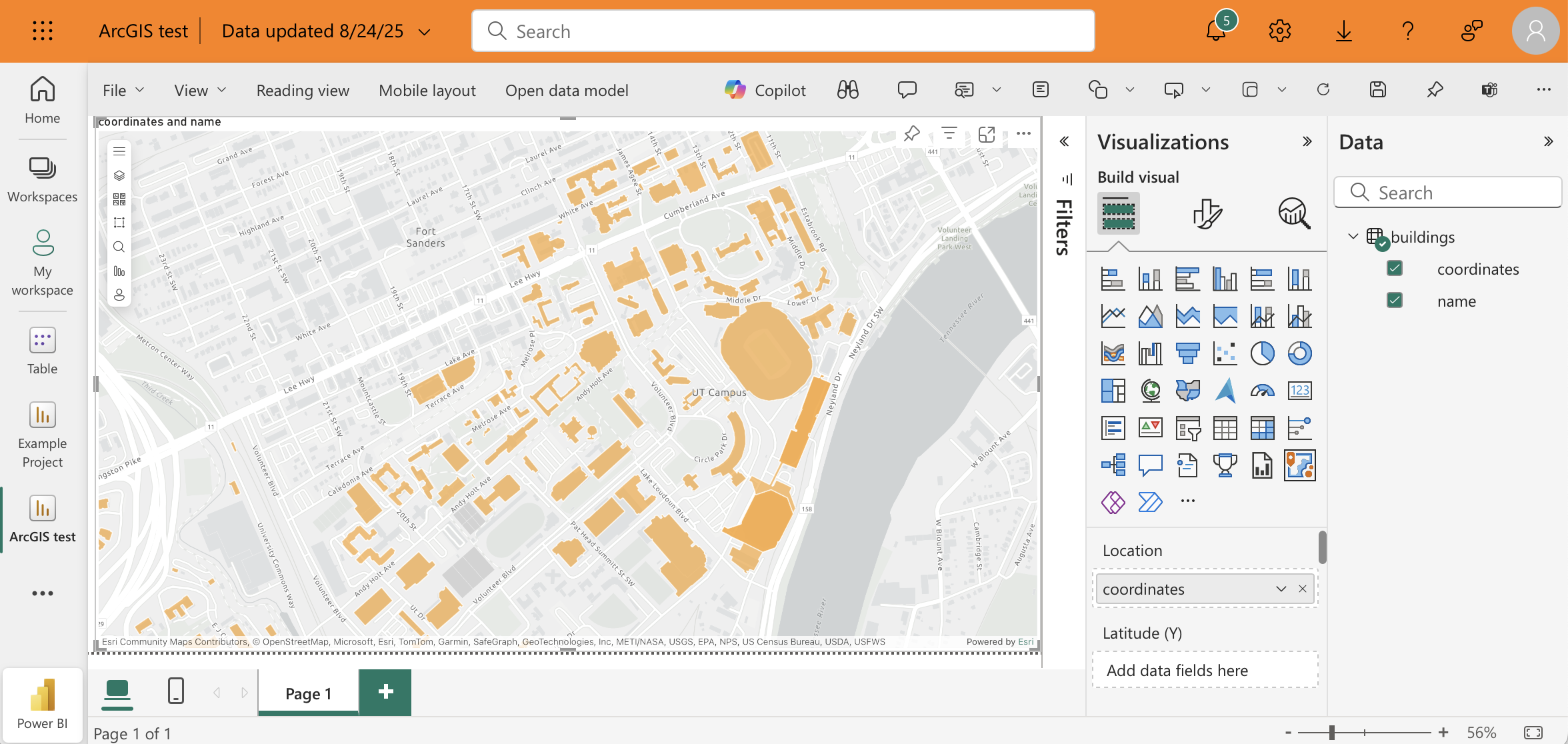
Task: Open the shapes dropdown arrow
Action: 1130,90
